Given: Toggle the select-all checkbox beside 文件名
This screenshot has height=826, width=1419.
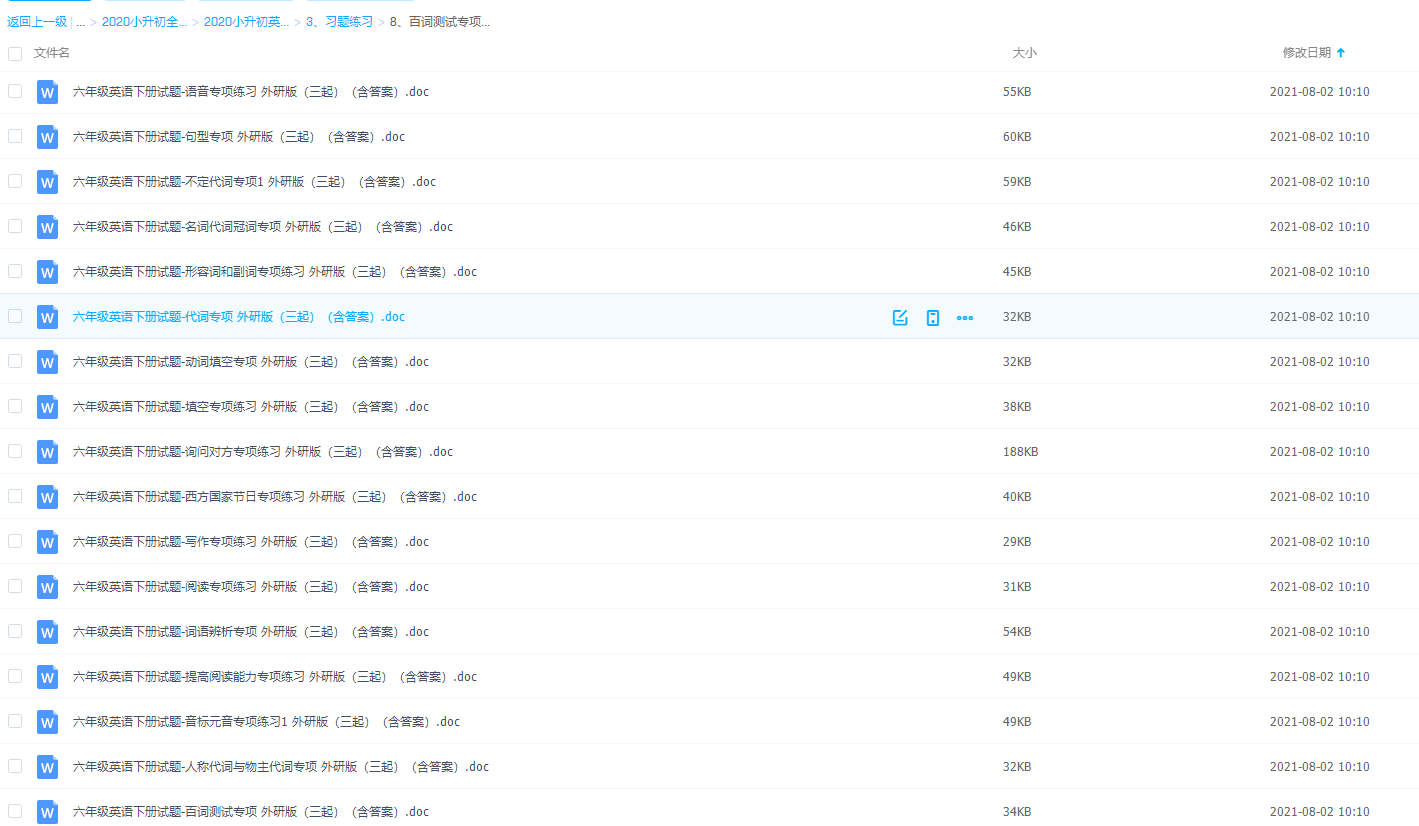Looking at the screenshot, I should [15, 53].
